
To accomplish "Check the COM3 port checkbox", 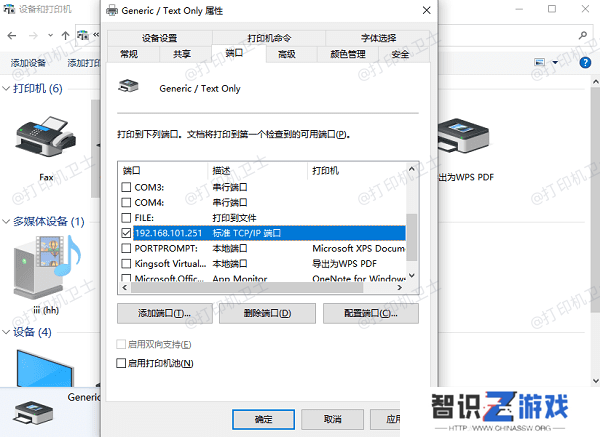I will coord(126,187).
